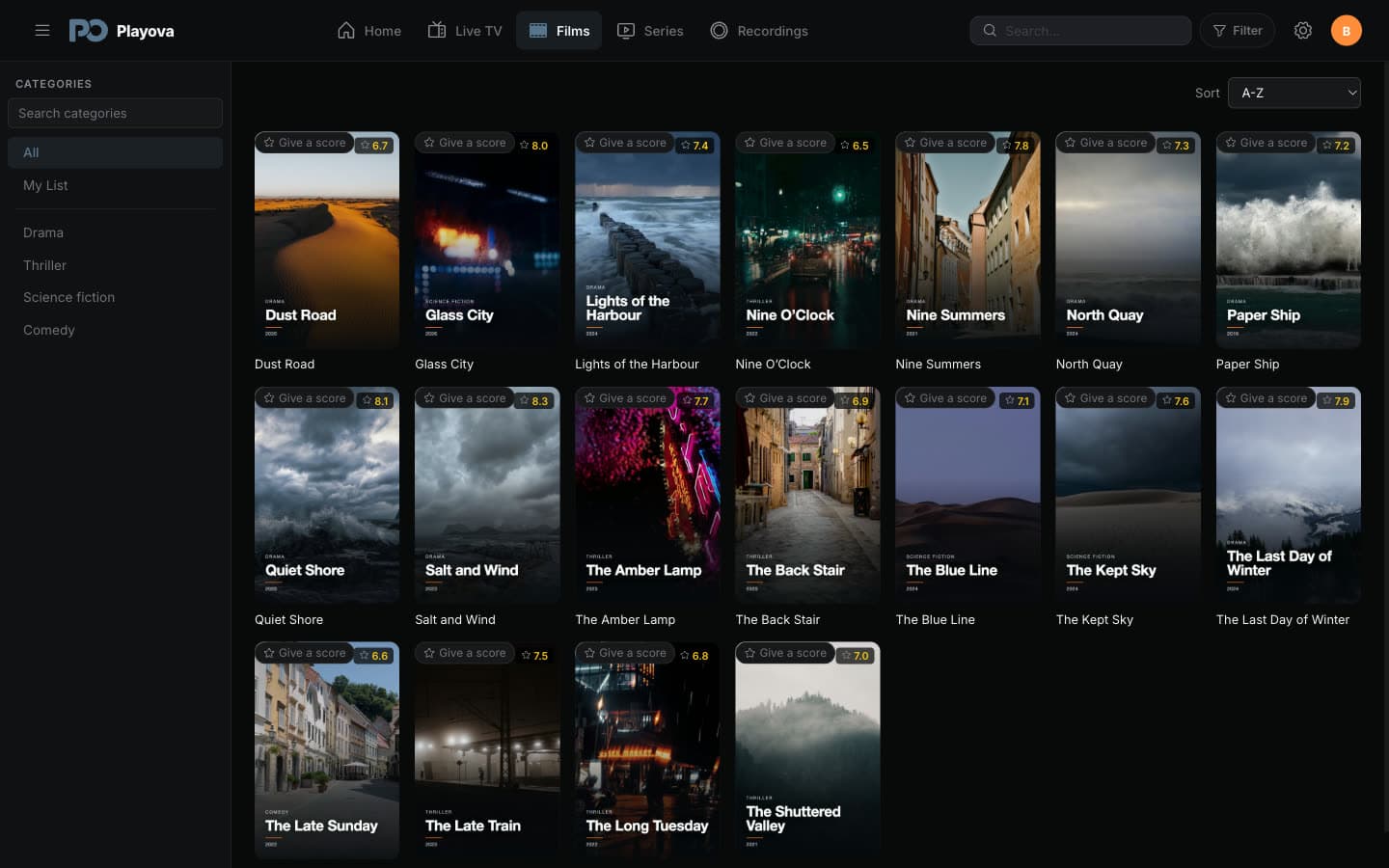Give a score to Quiet Shore

(305, 398)
